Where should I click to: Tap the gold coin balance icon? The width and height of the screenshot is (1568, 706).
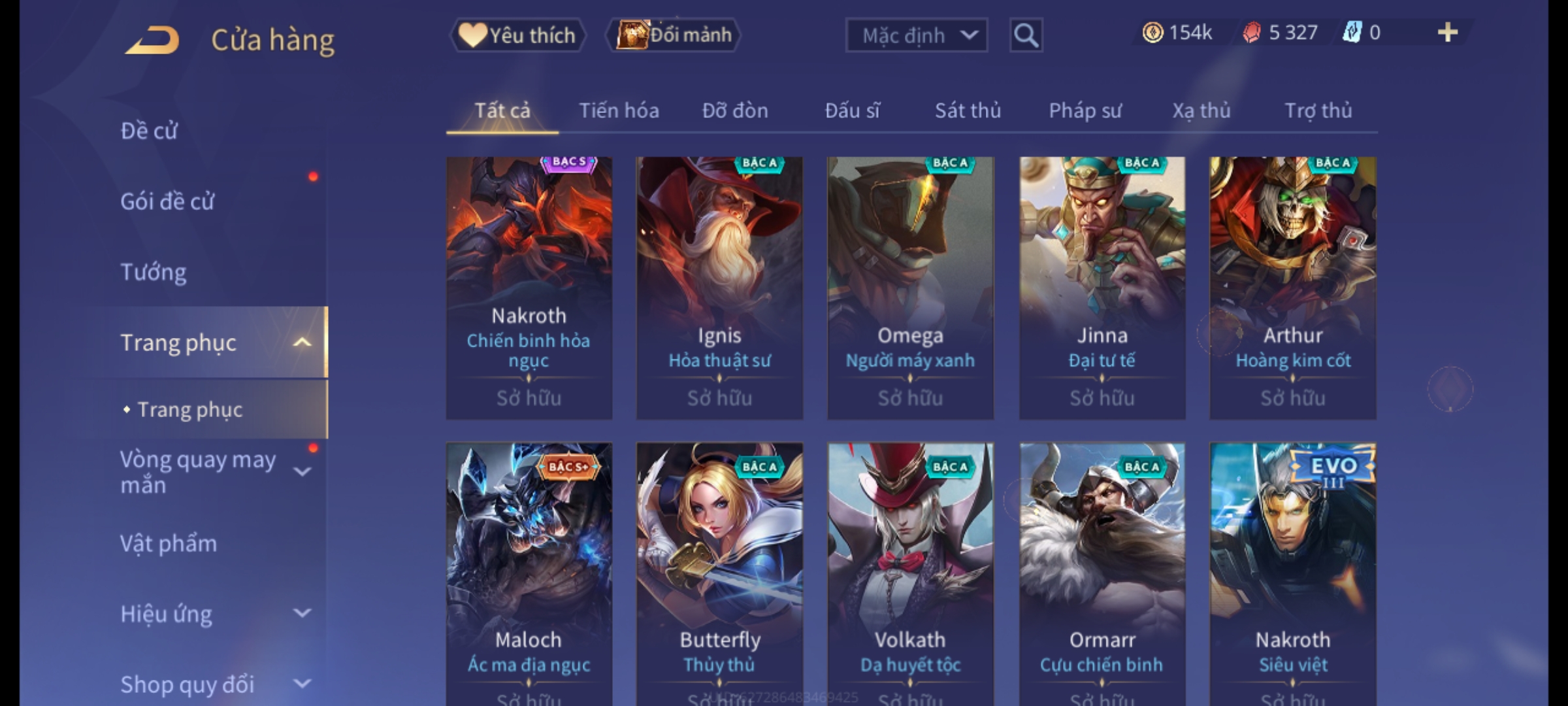click(x=1152, y=33)
